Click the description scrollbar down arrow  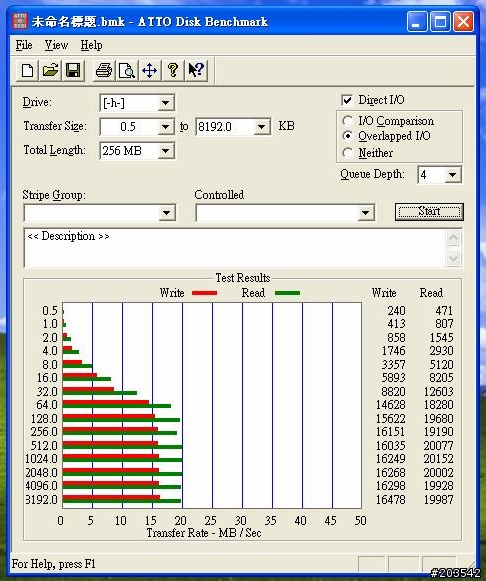pos(453,258)
